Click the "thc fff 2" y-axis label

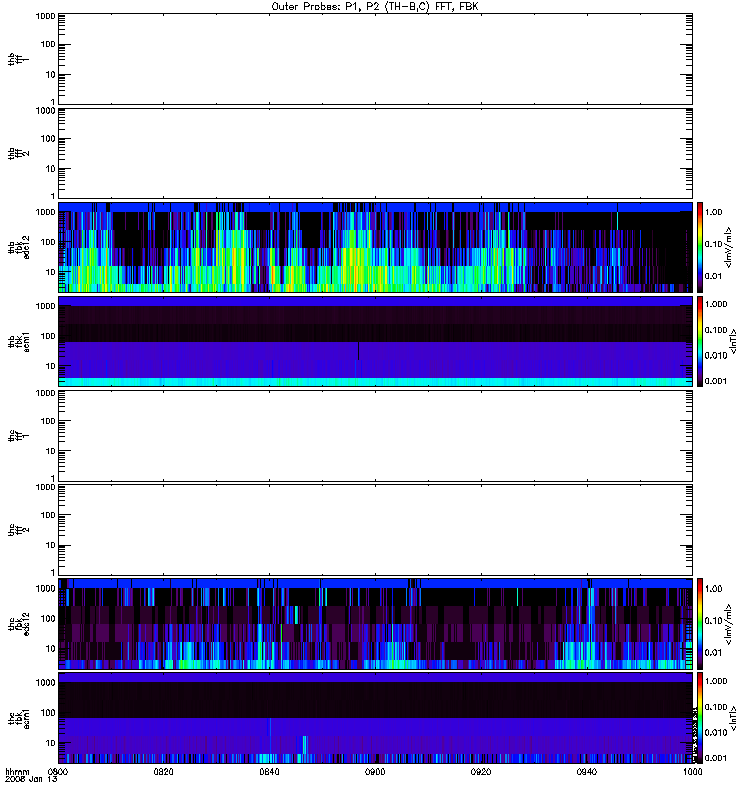point(18,530)
